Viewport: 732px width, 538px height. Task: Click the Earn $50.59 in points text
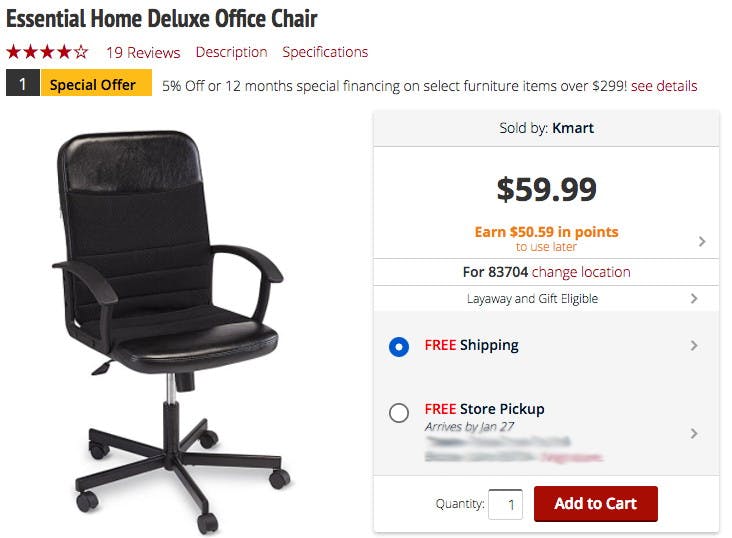pyautogui.click(x=546, y=232)
